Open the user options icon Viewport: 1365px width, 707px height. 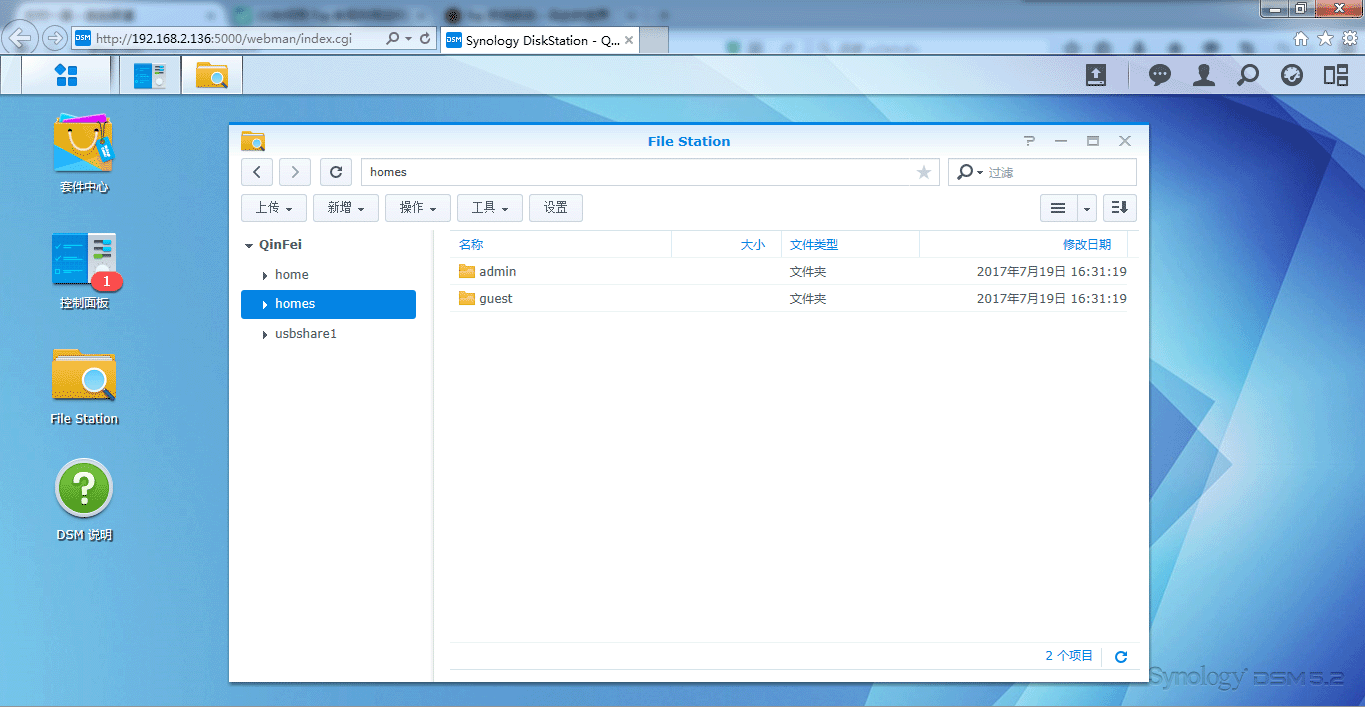point(1204,75)
